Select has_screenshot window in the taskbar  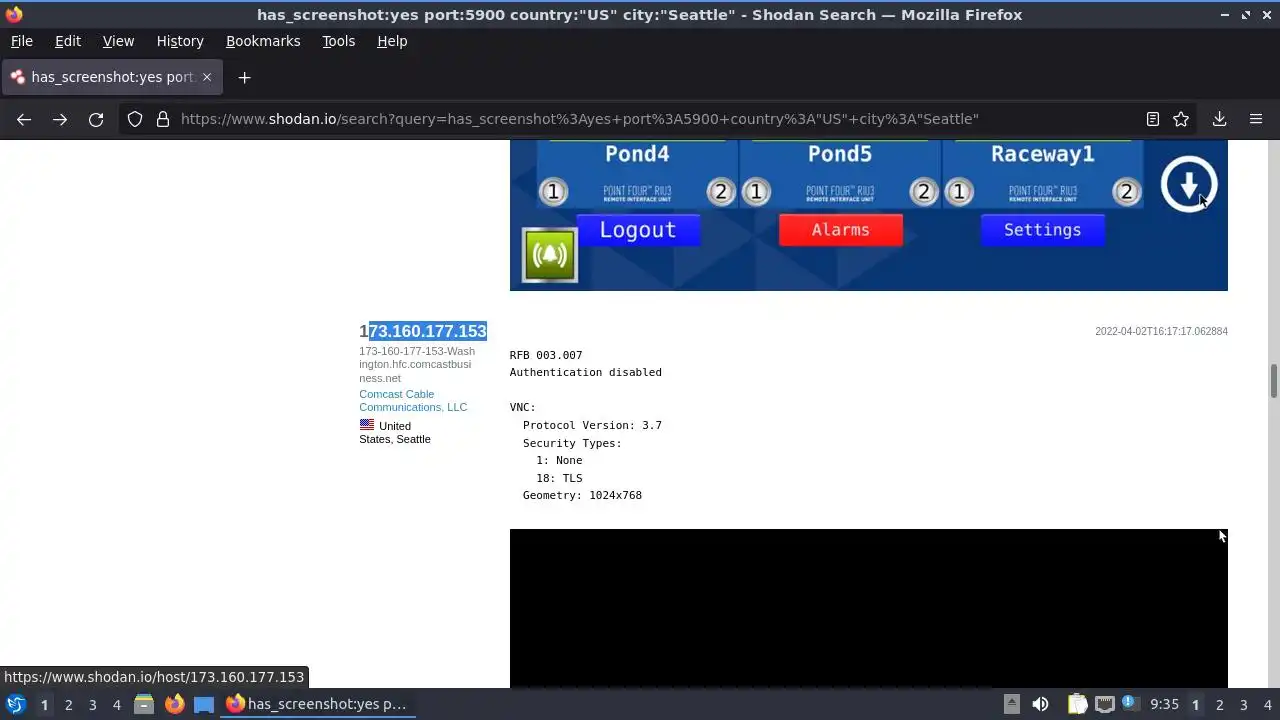point(316,705)
